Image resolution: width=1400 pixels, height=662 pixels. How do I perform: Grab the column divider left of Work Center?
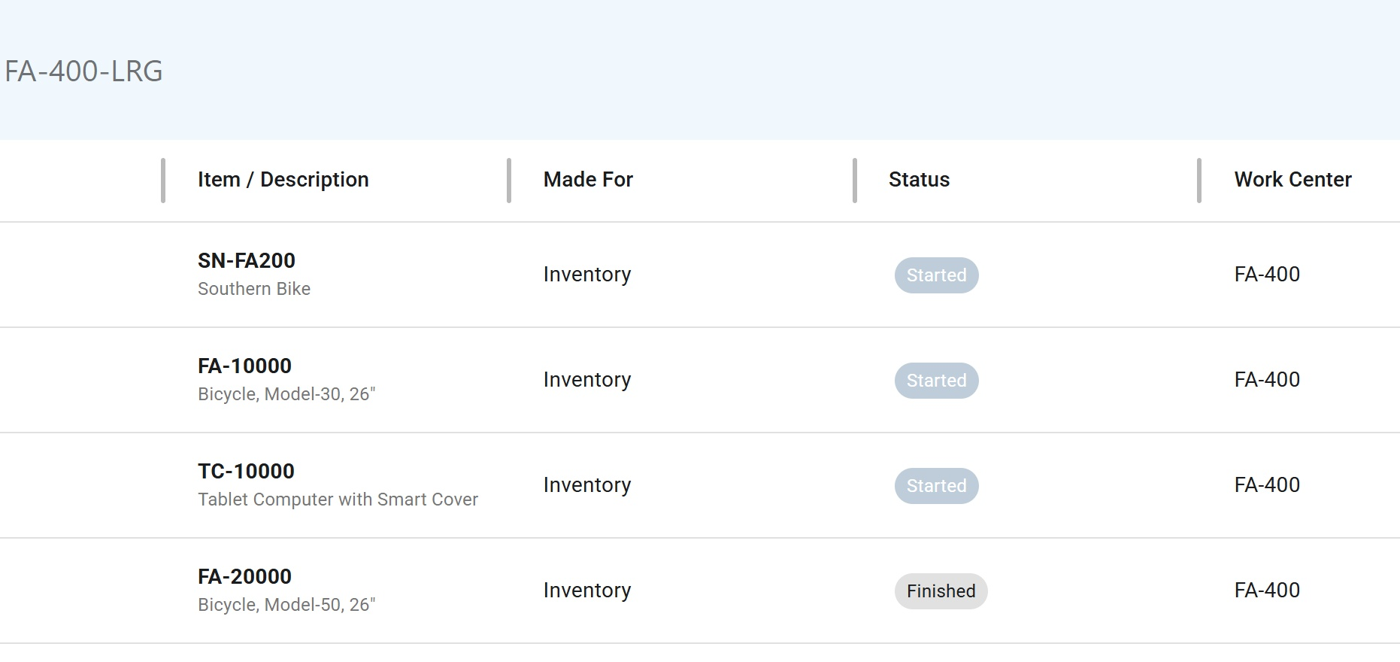click(1199, 180)
